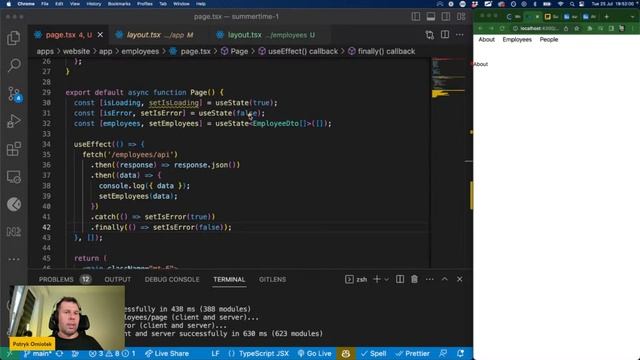Open the Explorer view in the activity bar
This screenshot has width=640, height=360.
[x=14, y=38]
